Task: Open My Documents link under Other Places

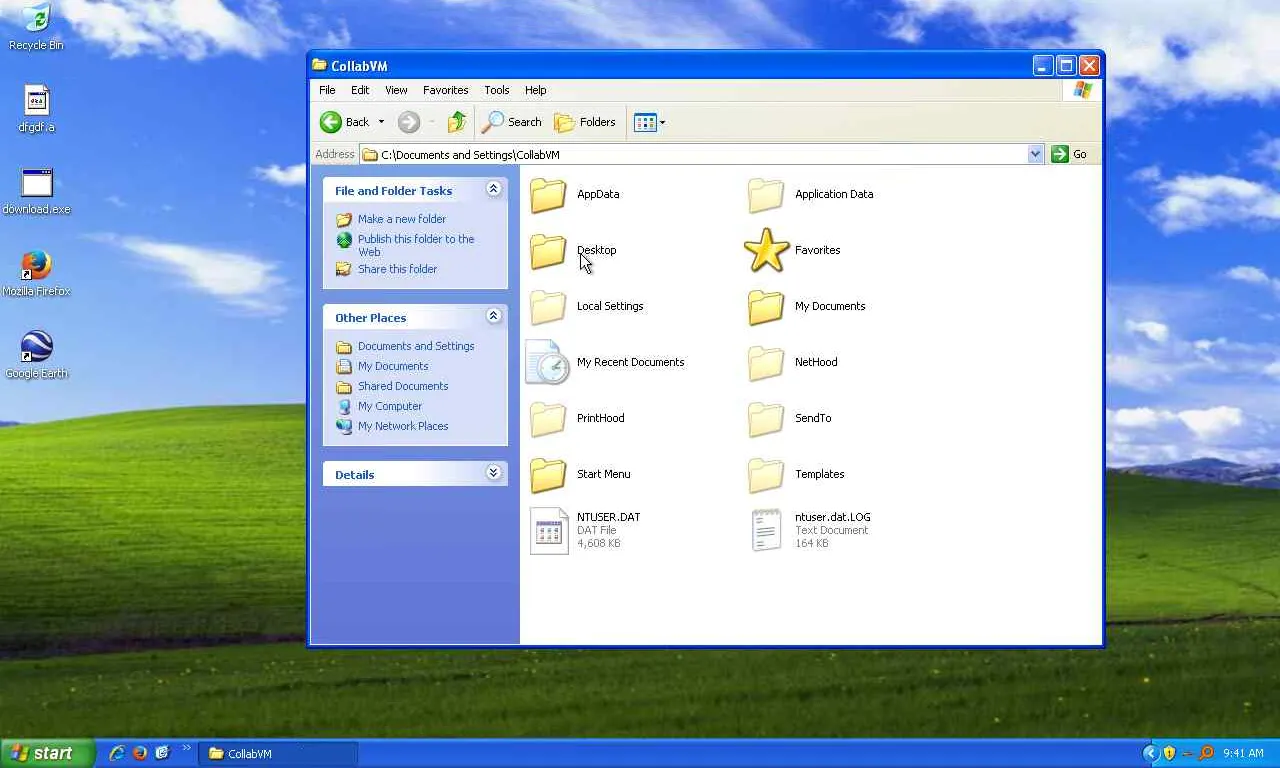Action: tap(393, 366)
